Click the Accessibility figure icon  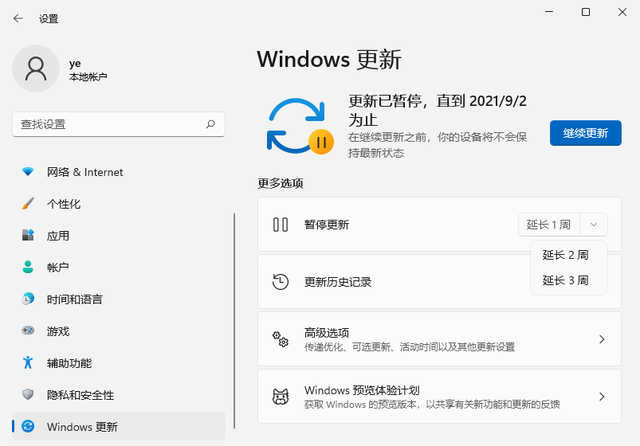(x=28, y=362)
